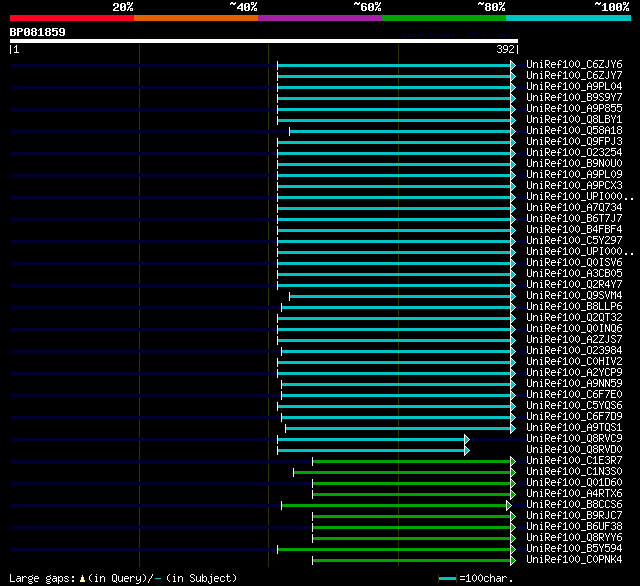Open the UniRef100_C1E3R7 entry
The width and height of the screenshot is (640, 586).
[574, 461]
